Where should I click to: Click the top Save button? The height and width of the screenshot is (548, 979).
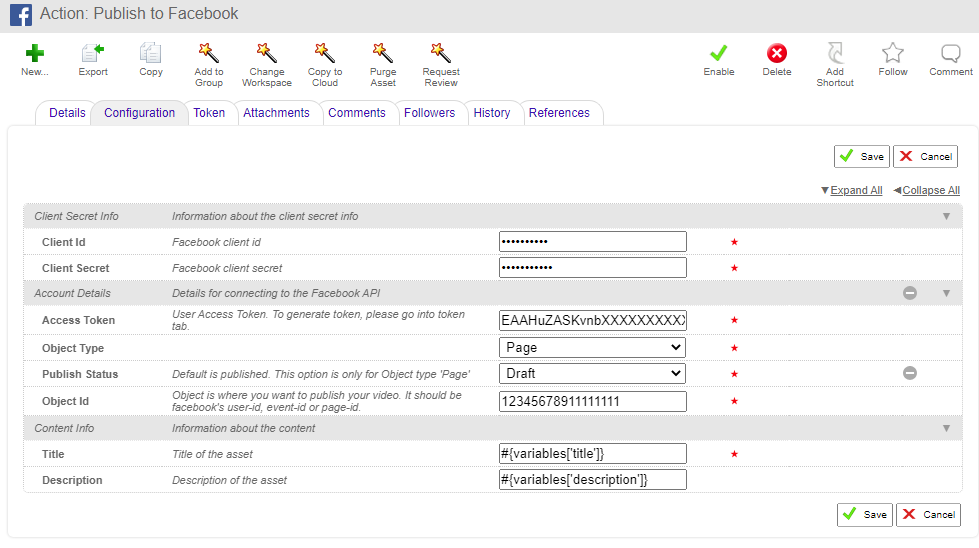tap(862, 157)
